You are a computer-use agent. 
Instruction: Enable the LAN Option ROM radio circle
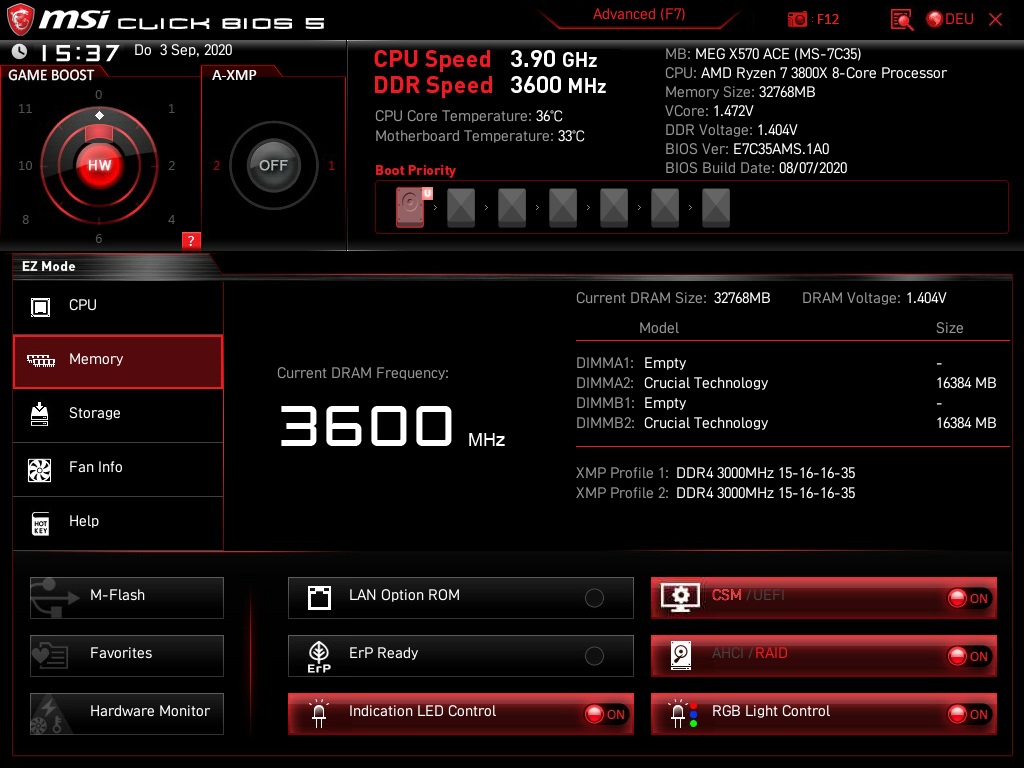(594, 598)
